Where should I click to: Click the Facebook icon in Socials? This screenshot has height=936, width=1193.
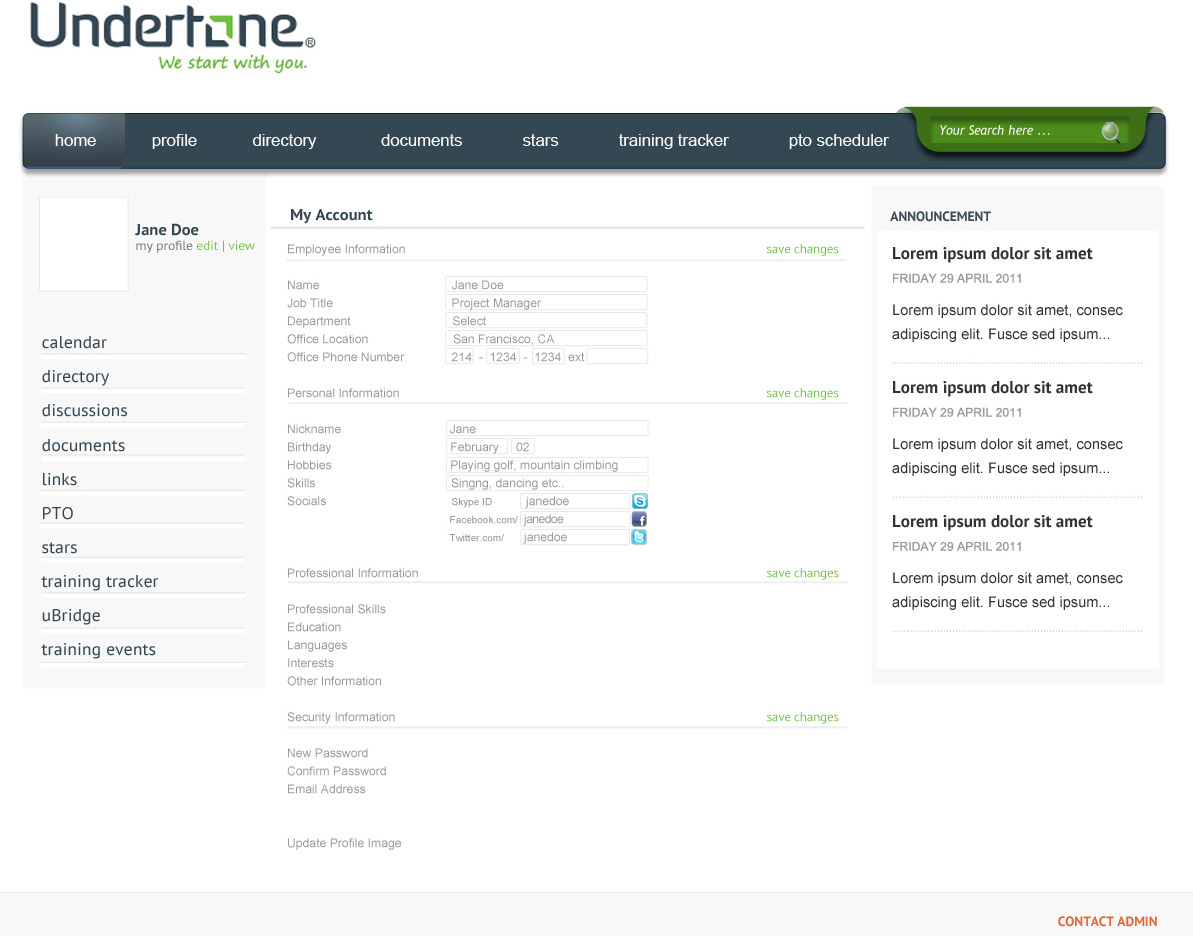click(639, 519)
